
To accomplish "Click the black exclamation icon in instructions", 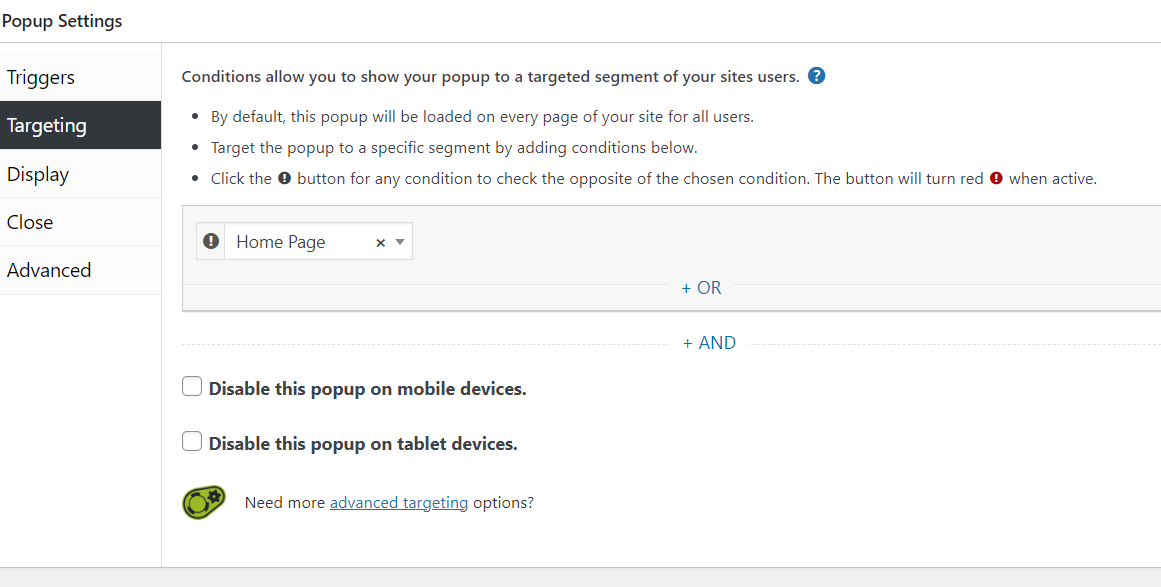I will tap(284, 179).
